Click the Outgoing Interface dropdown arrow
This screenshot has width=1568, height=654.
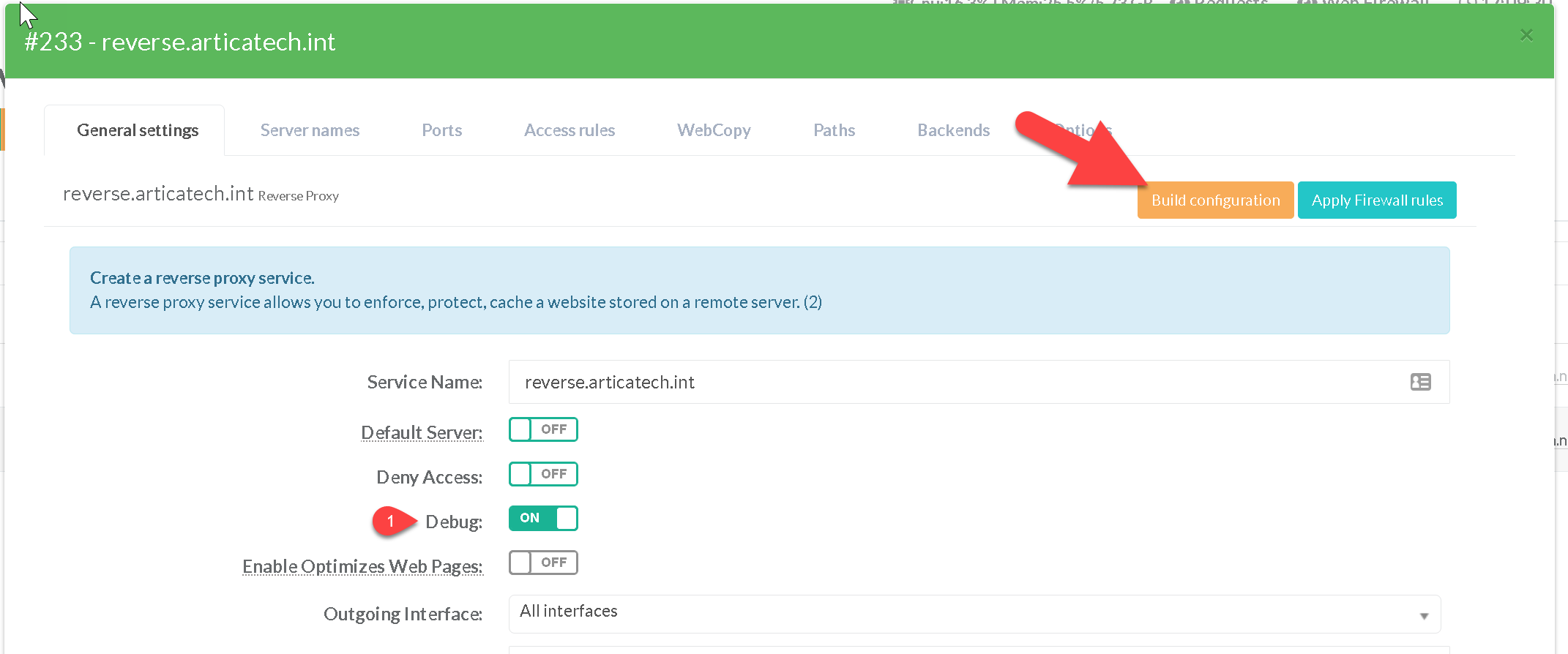coord(1424,615)
